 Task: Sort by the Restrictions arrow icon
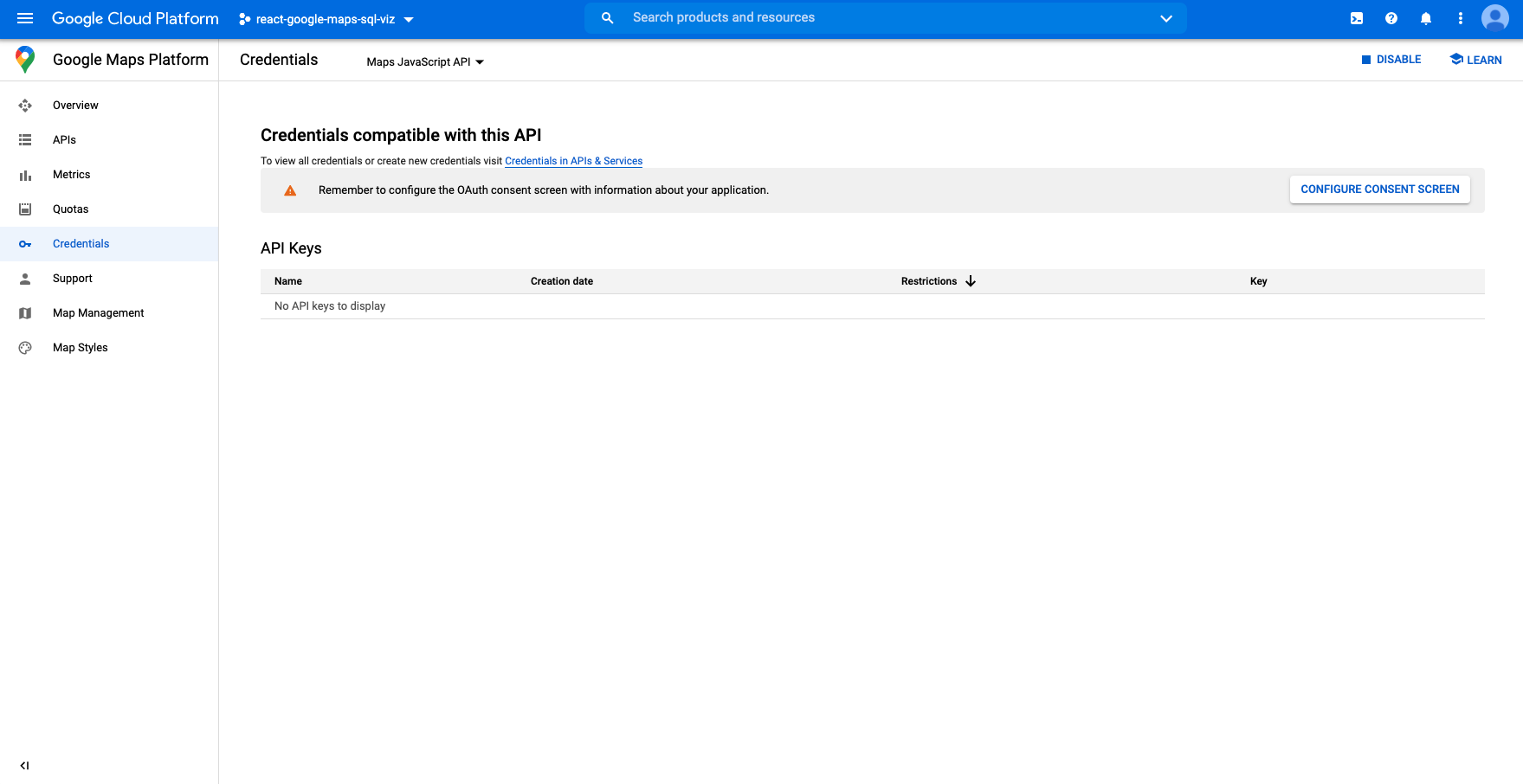[x=971, y=281]
